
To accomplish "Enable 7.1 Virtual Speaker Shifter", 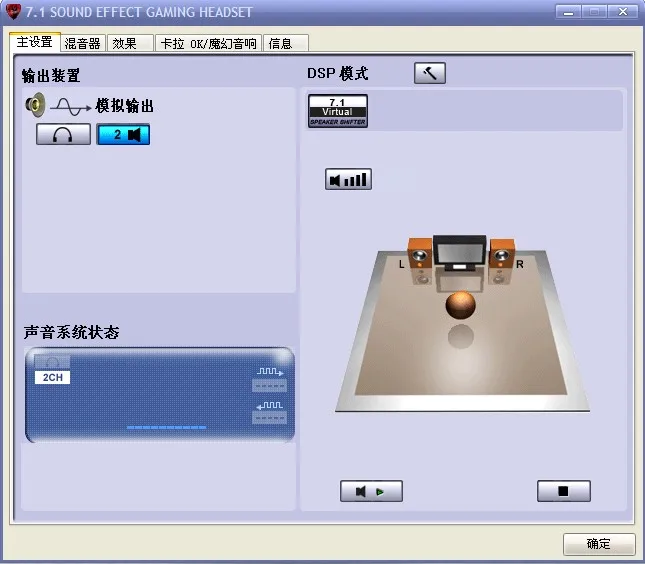I will 338,111.
